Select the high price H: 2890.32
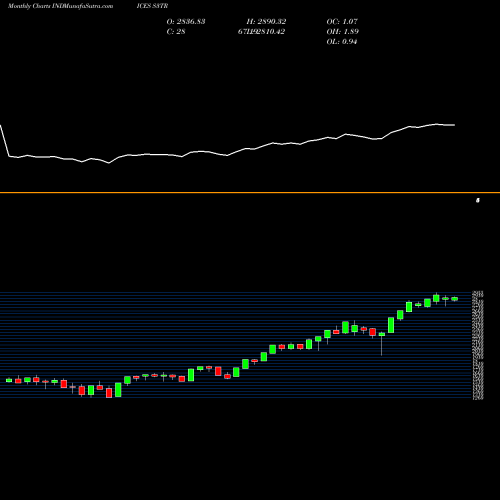 (x=266, y=21)
